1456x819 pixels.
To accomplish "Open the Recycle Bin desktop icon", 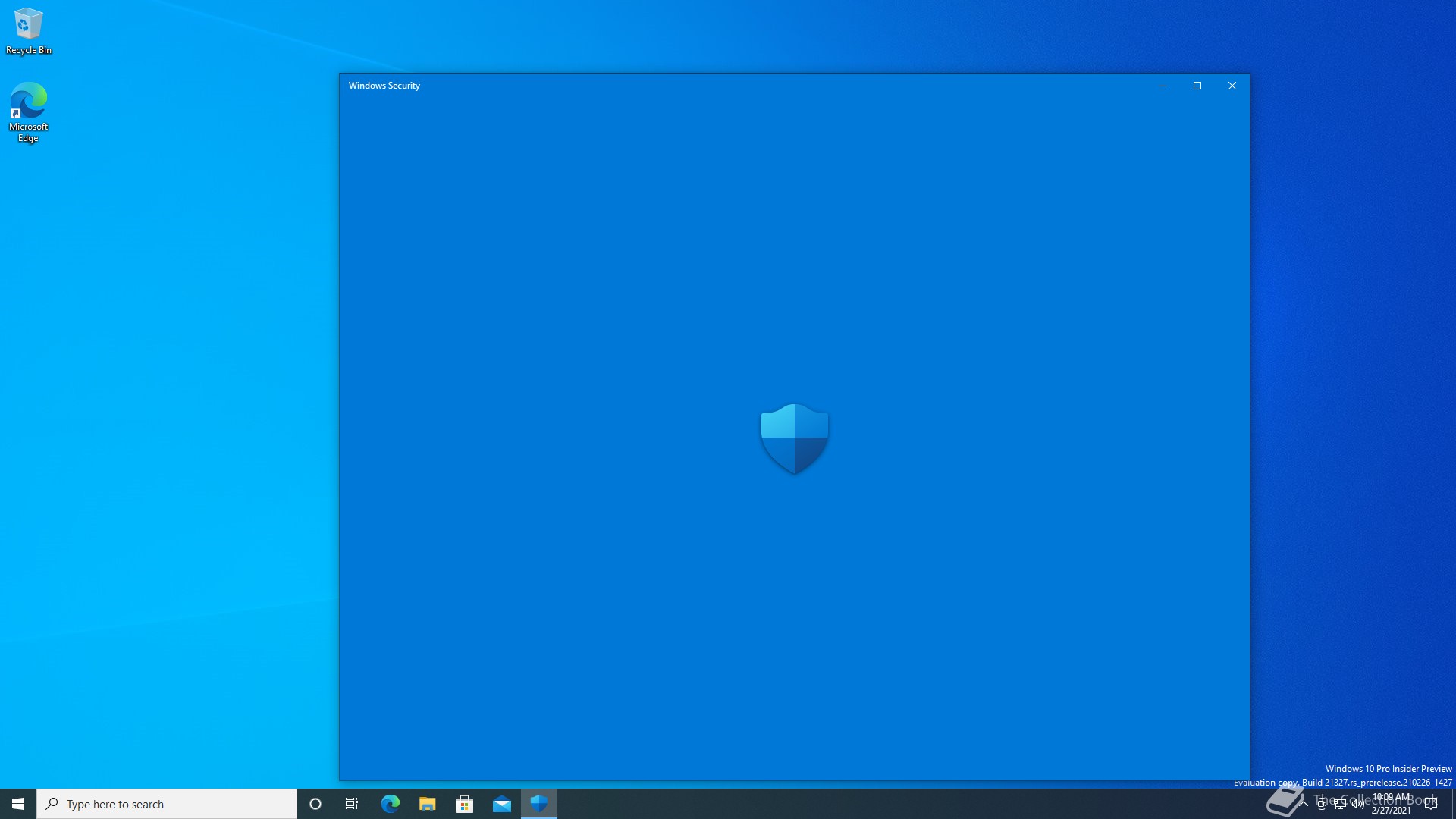I will point(28,30).
